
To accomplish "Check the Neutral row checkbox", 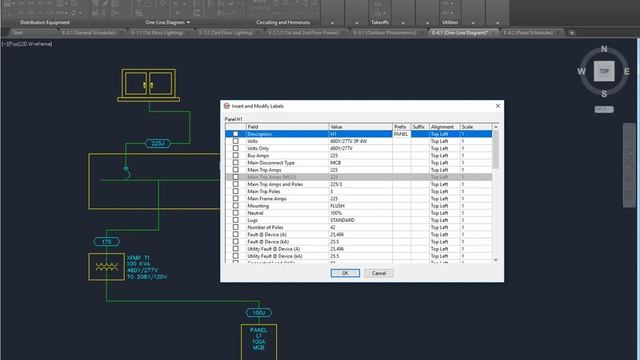I will pyautogui.click(x=236, y=213).
